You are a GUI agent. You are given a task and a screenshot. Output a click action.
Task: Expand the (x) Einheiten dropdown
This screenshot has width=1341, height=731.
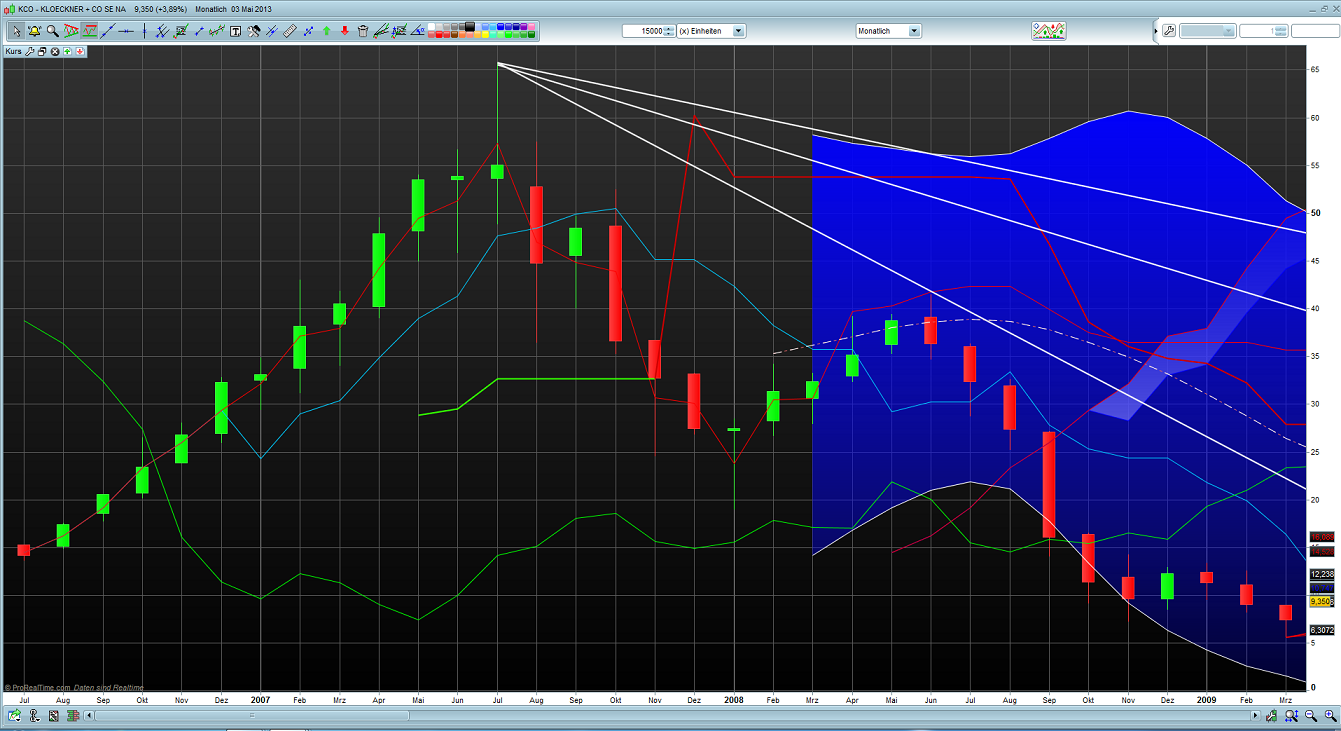739,31
